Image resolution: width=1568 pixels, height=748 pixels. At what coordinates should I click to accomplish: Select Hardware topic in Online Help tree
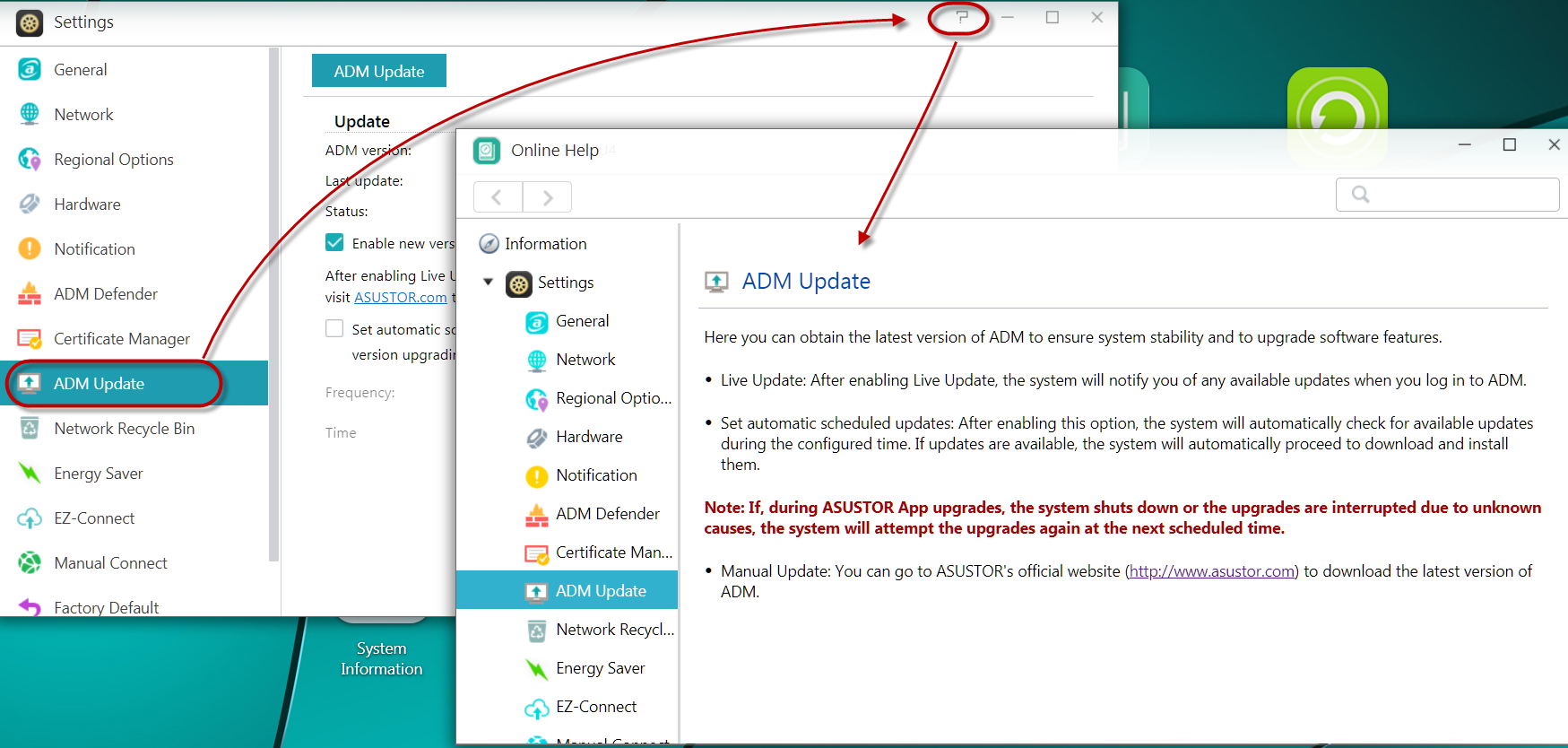pyautogui.click(x=567, y=437)
